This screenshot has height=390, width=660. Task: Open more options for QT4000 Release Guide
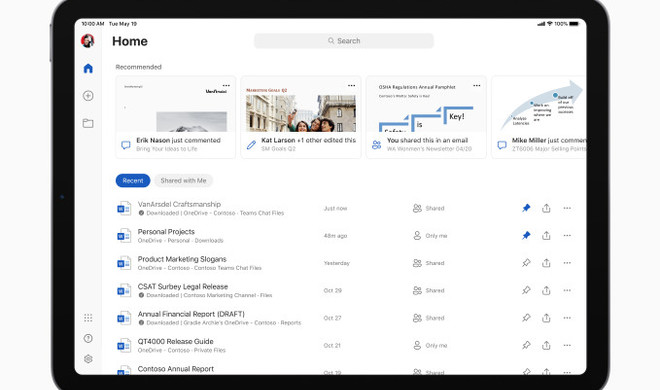click(567, 345)
